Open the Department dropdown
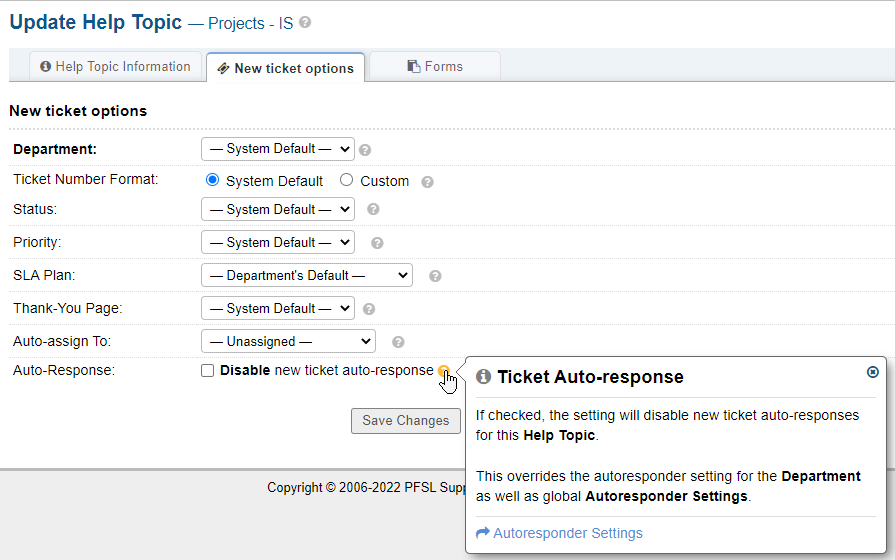This screenshot has width=895, height=560. click(277, 149)
